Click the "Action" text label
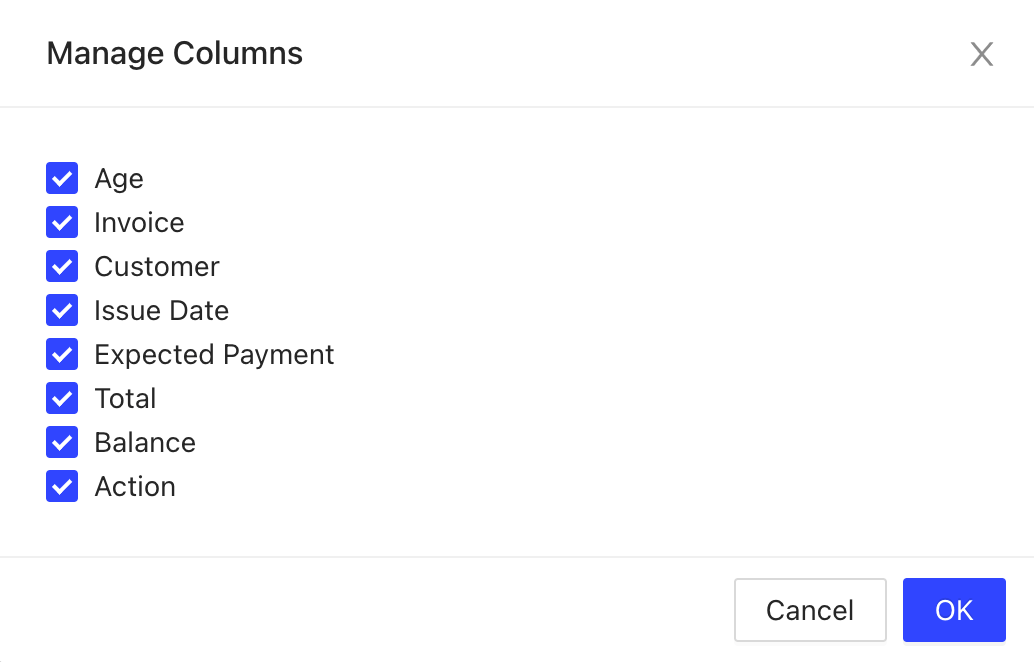The image size is (1034, 662). (x=135, y=487)
